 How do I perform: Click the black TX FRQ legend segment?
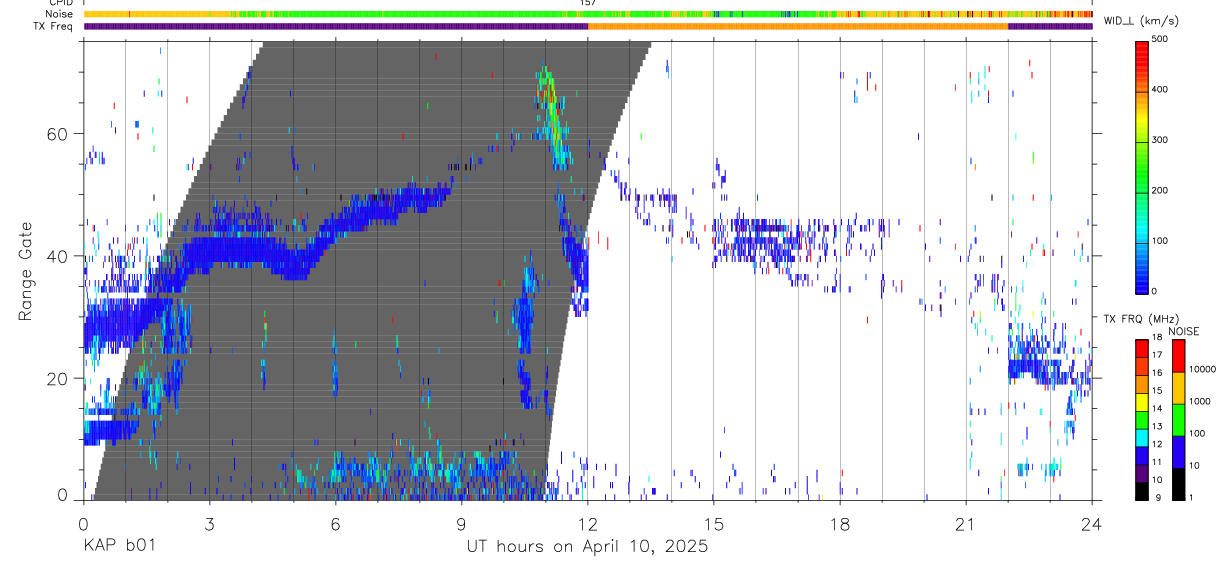coord(1142,489)
